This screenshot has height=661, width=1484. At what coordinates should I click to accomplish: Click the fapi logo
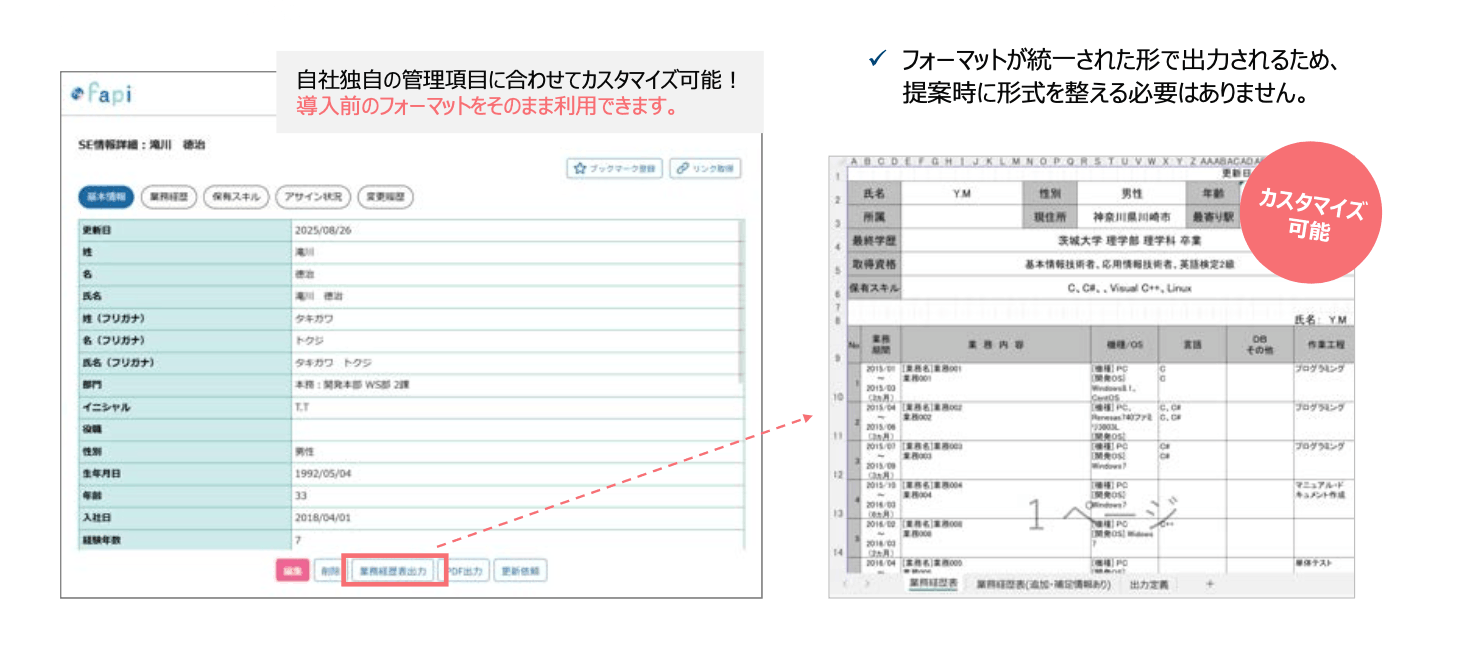click(x=101, y=95)
